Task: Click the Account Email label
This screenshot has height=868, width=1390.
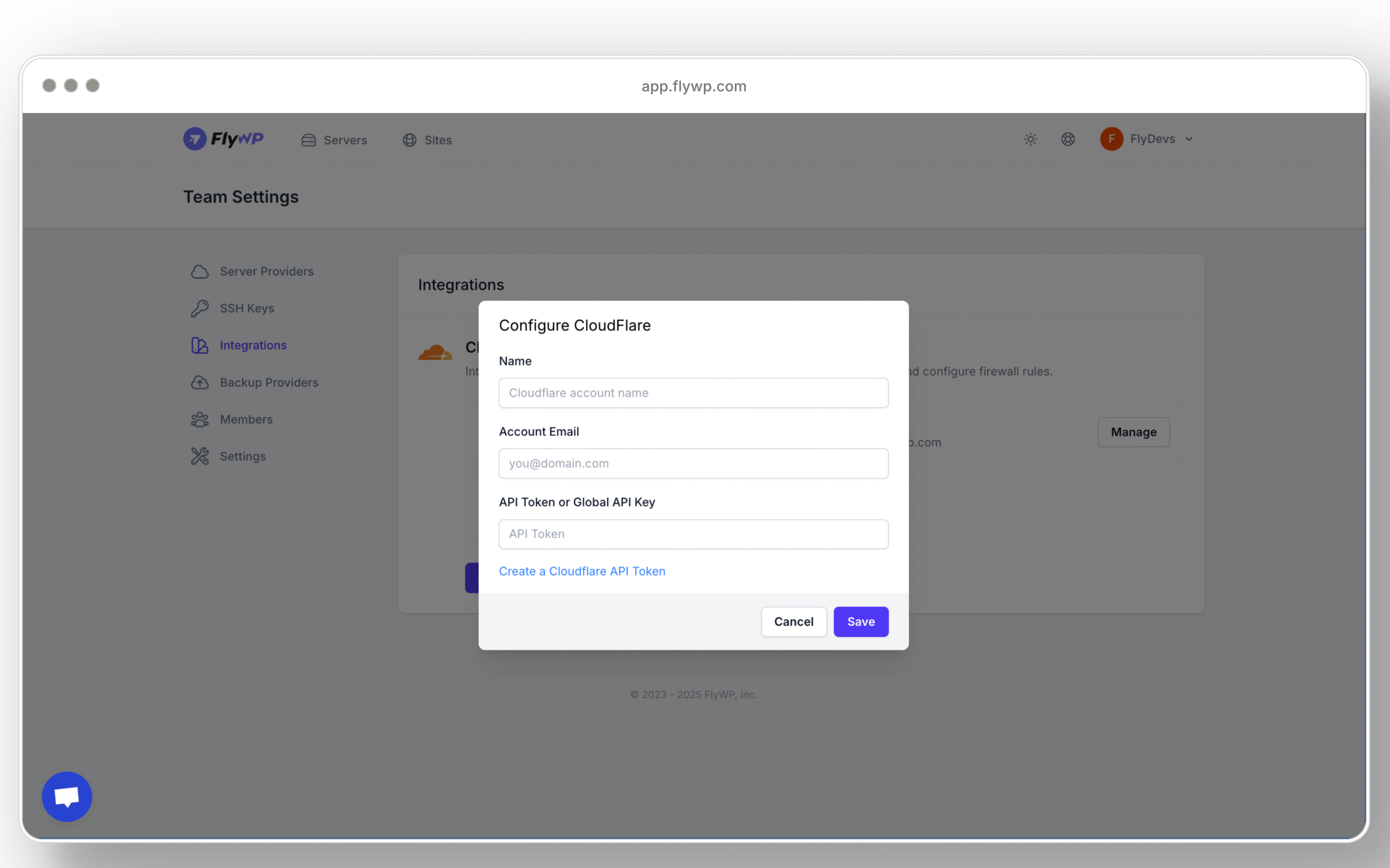Action: [539, 432]
